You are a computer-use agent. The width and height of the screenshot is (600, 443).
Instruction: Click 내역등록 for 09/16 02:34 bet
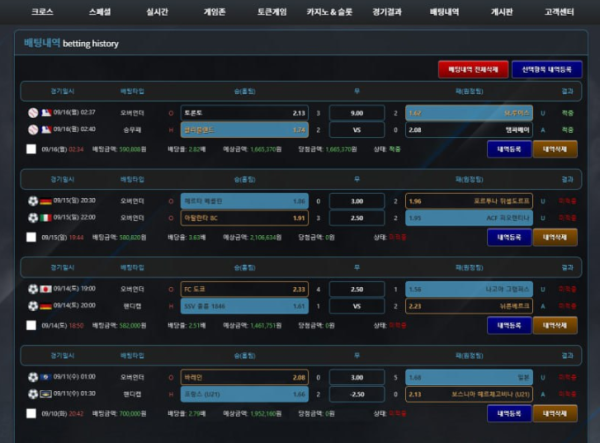509,149
